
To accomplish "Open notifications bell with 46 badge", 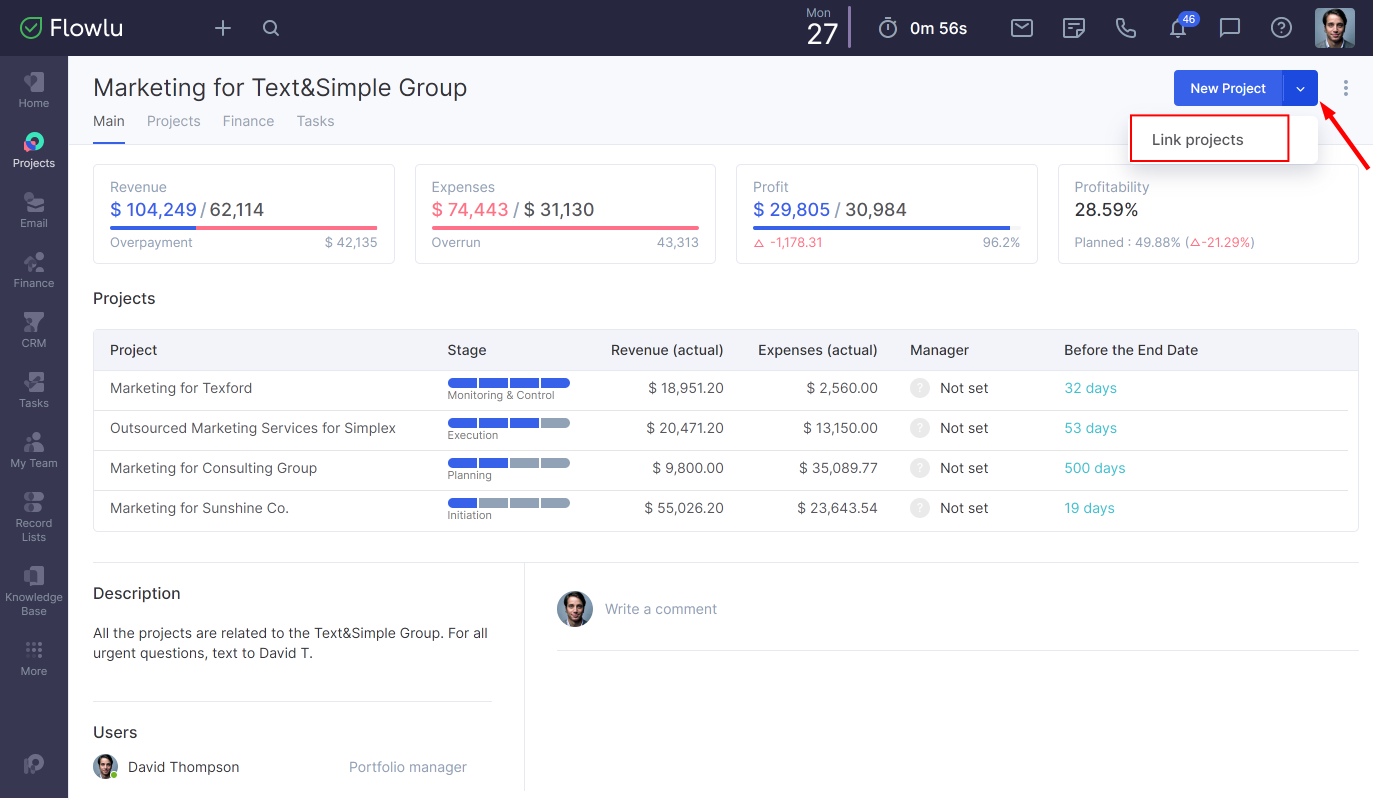I will (x=1180, y=27).
